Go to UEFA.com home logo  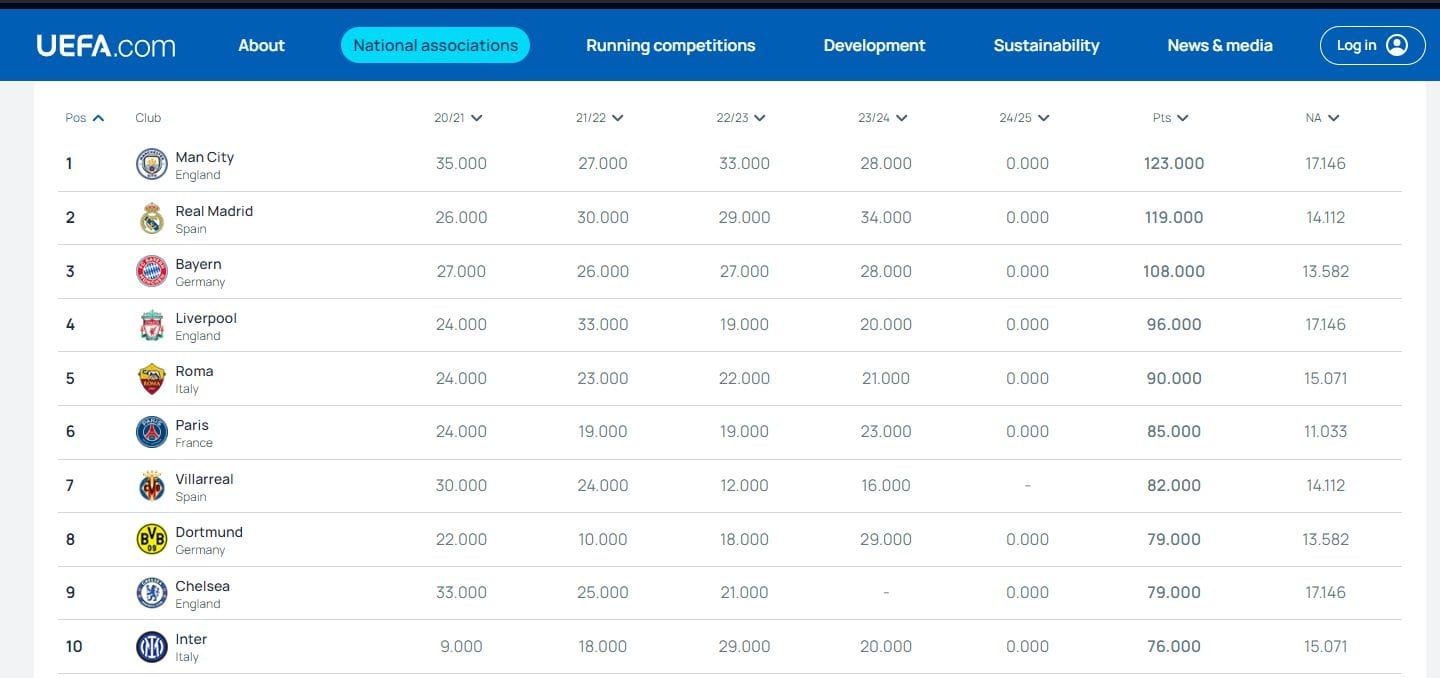point(106,45)
